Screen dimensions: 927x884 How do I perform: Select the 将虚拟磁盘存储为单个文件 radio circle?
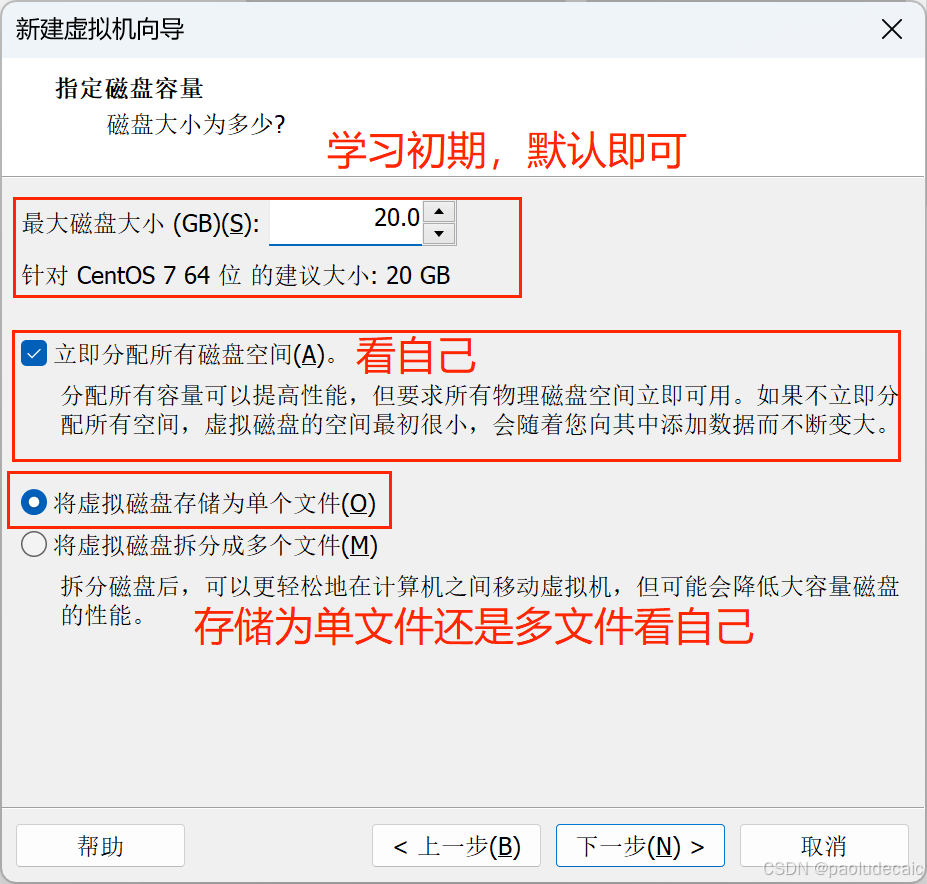34,503
